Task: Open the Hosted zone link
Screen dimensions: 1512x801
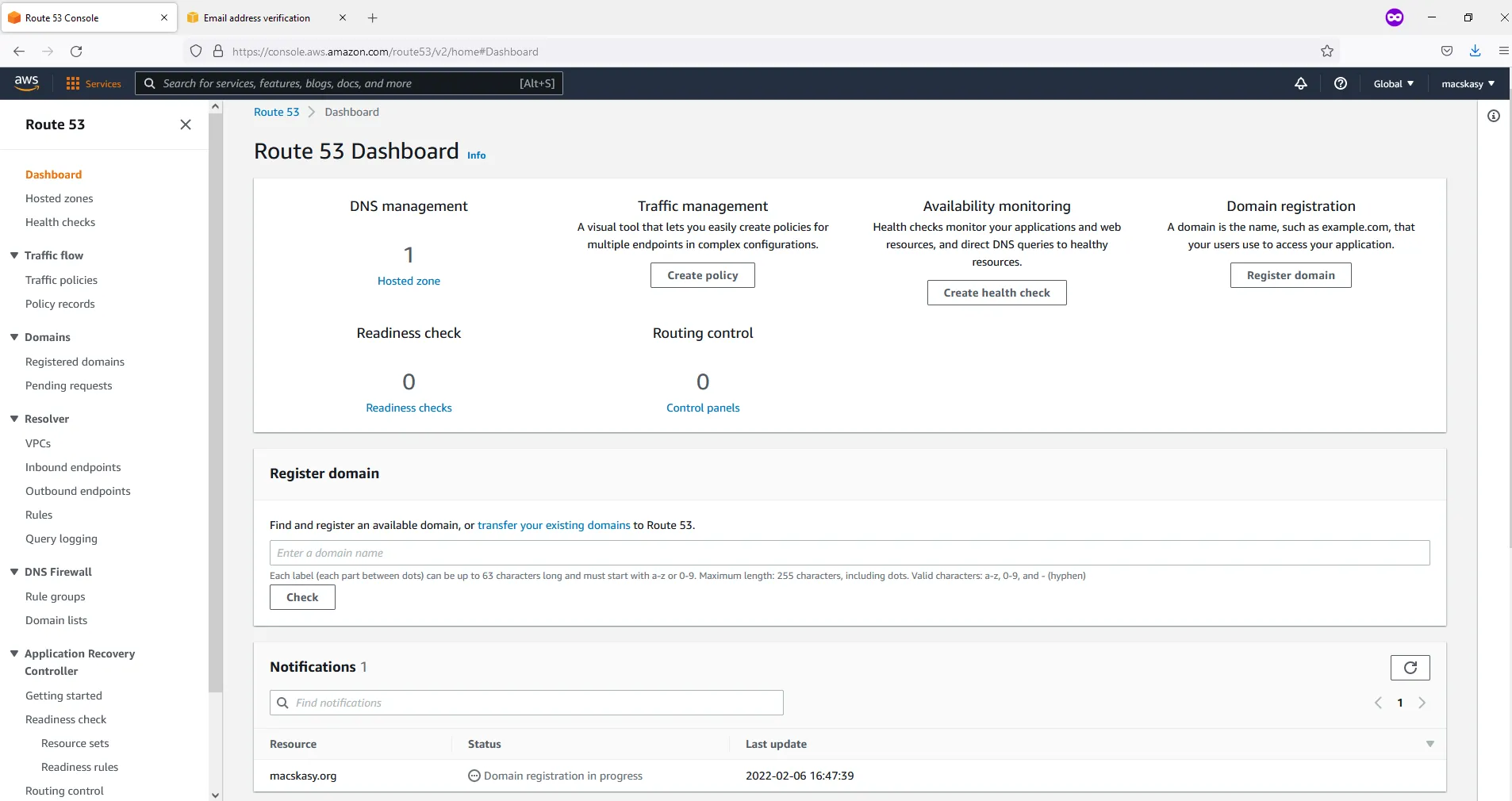Action: tap(409, 281)
